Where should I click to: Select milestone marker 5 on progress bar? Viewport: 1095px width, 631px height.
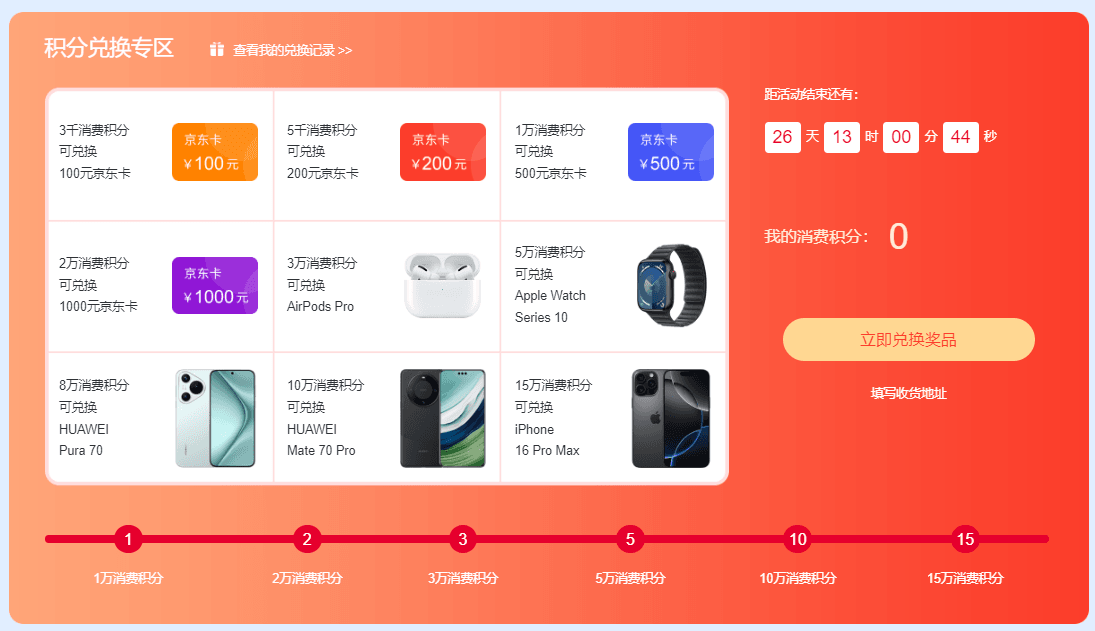point(630,539)
